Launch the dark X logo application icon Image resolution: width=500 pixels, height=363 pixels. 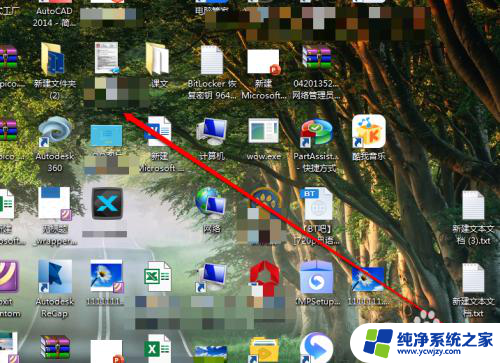[x=107, y=203]
